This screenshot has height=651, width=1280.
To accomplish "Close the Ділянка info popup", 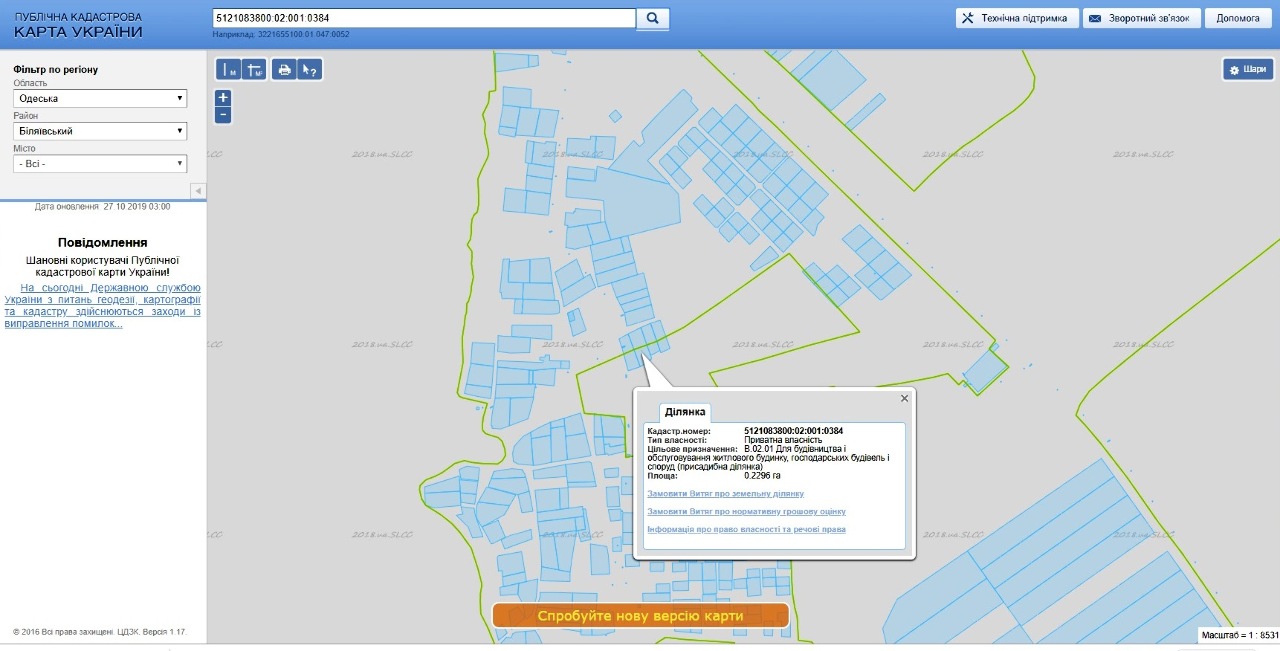I will [x=904, y=398].
